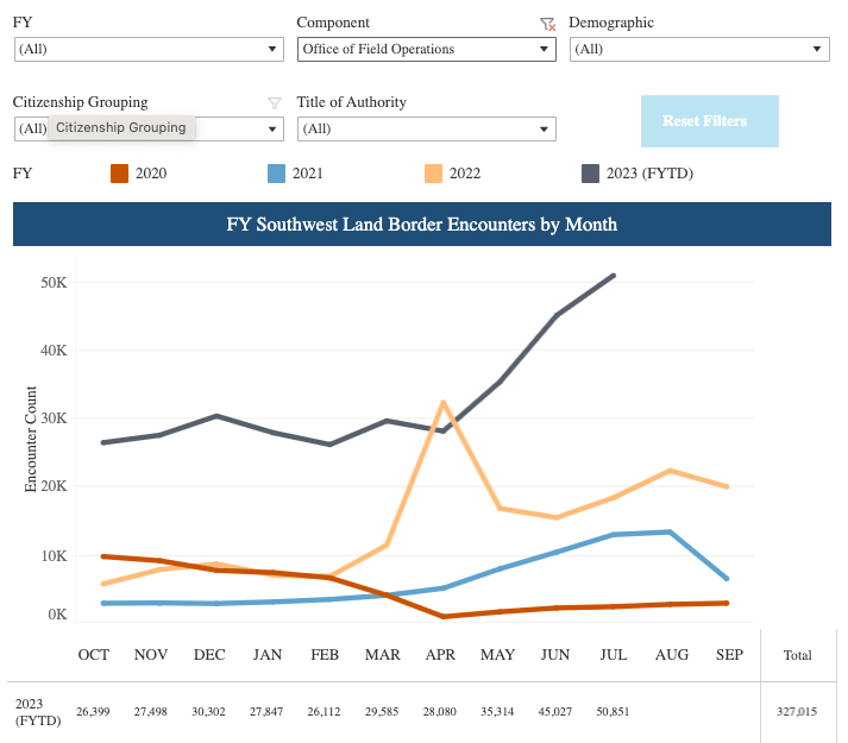Click the 2022 light orange legend swatch
848x743 pixels.
(x=433, y=173)
